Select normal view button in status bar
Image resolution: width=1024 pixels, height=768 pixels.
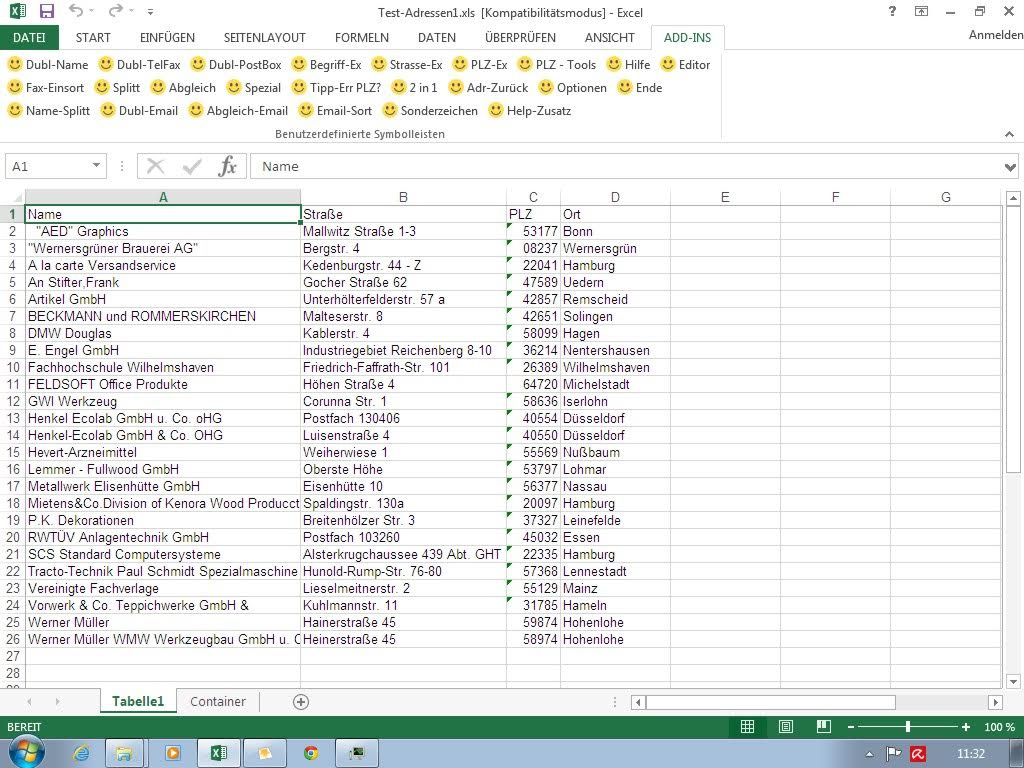(x=747, y=727)
